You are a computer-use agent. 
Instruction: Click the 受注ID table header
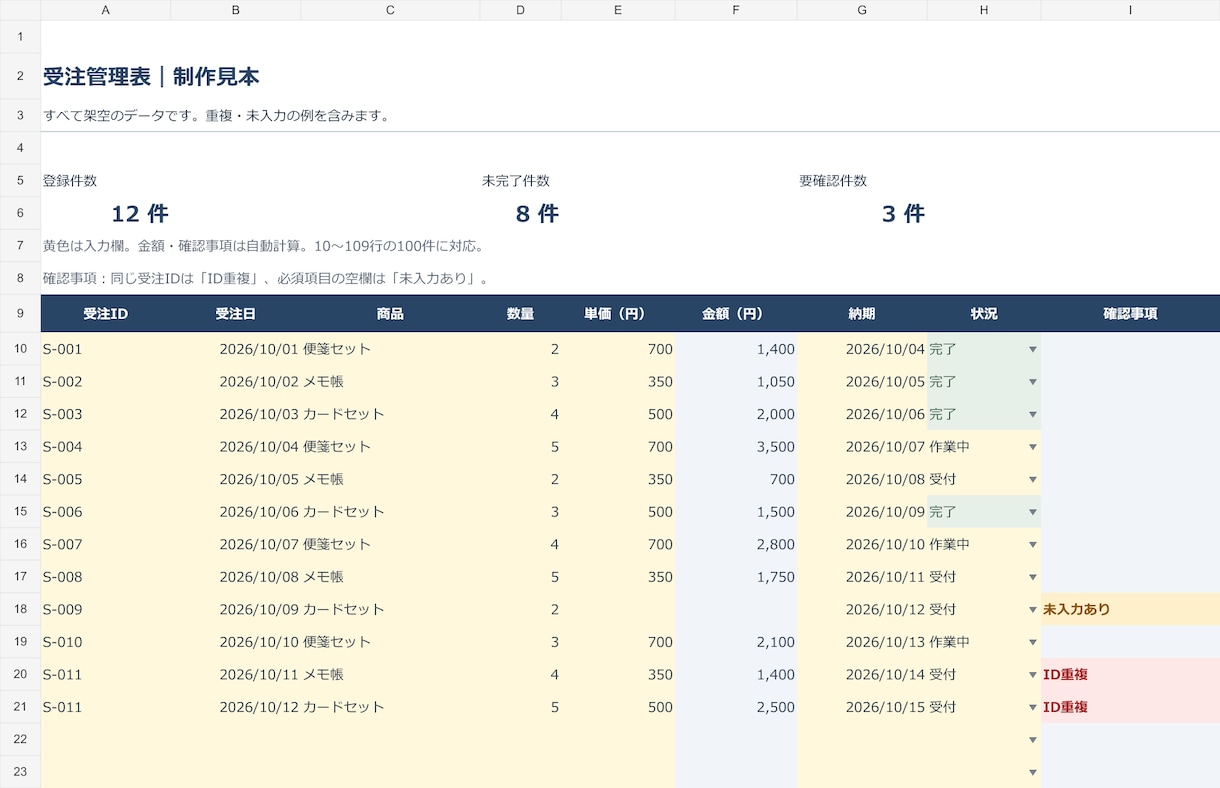(x=106, y=314)
